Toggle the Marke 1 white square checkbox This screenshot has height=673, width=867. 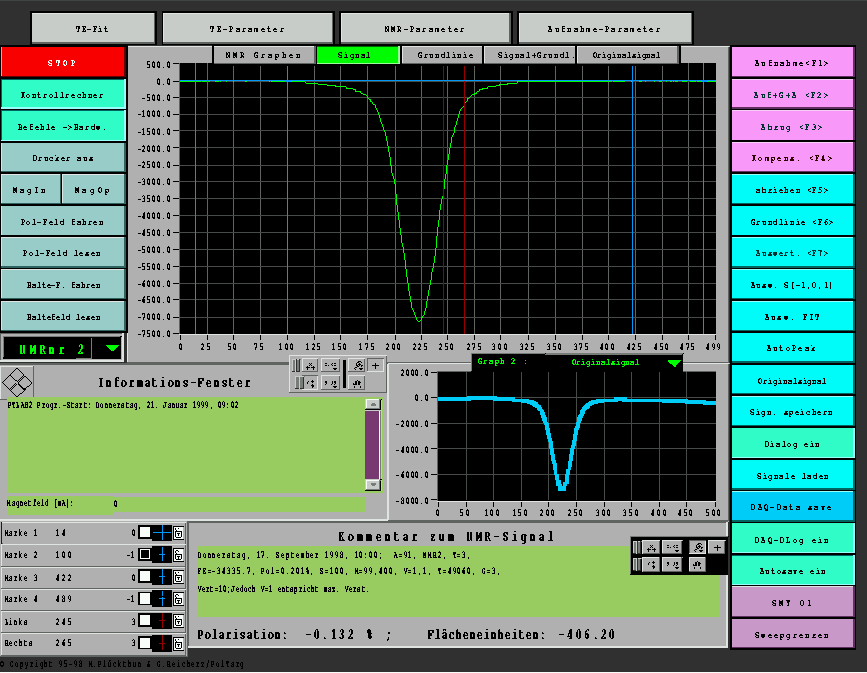(x=144, y=534)
